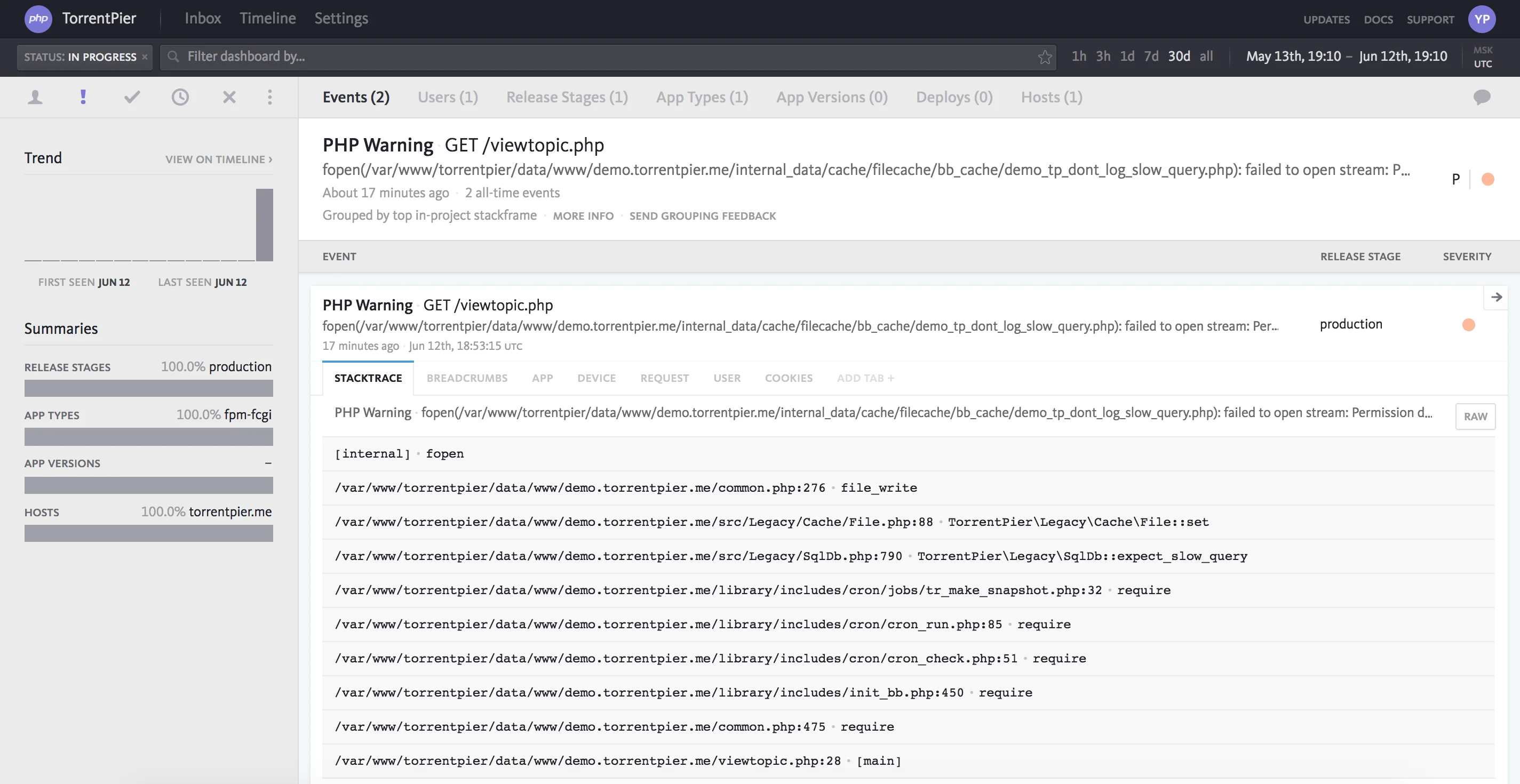Click the RAW stacktrace button
Screen dimensions: 1520x784
click(1475, 417)
